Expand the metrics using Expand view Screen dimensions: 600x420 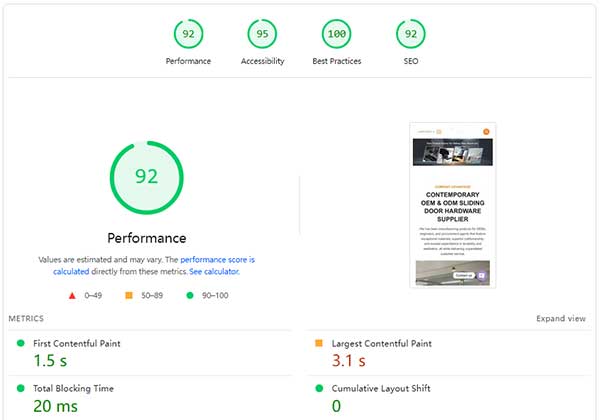(560, 319)
